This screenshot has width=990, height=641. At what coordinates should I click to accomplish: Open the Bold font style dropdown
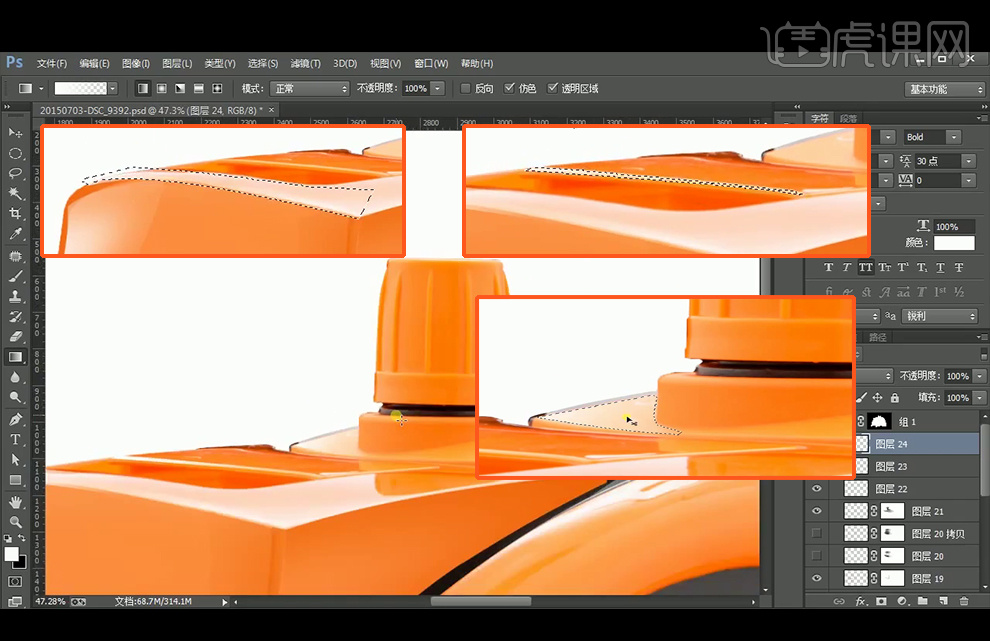tap(931, 137)
